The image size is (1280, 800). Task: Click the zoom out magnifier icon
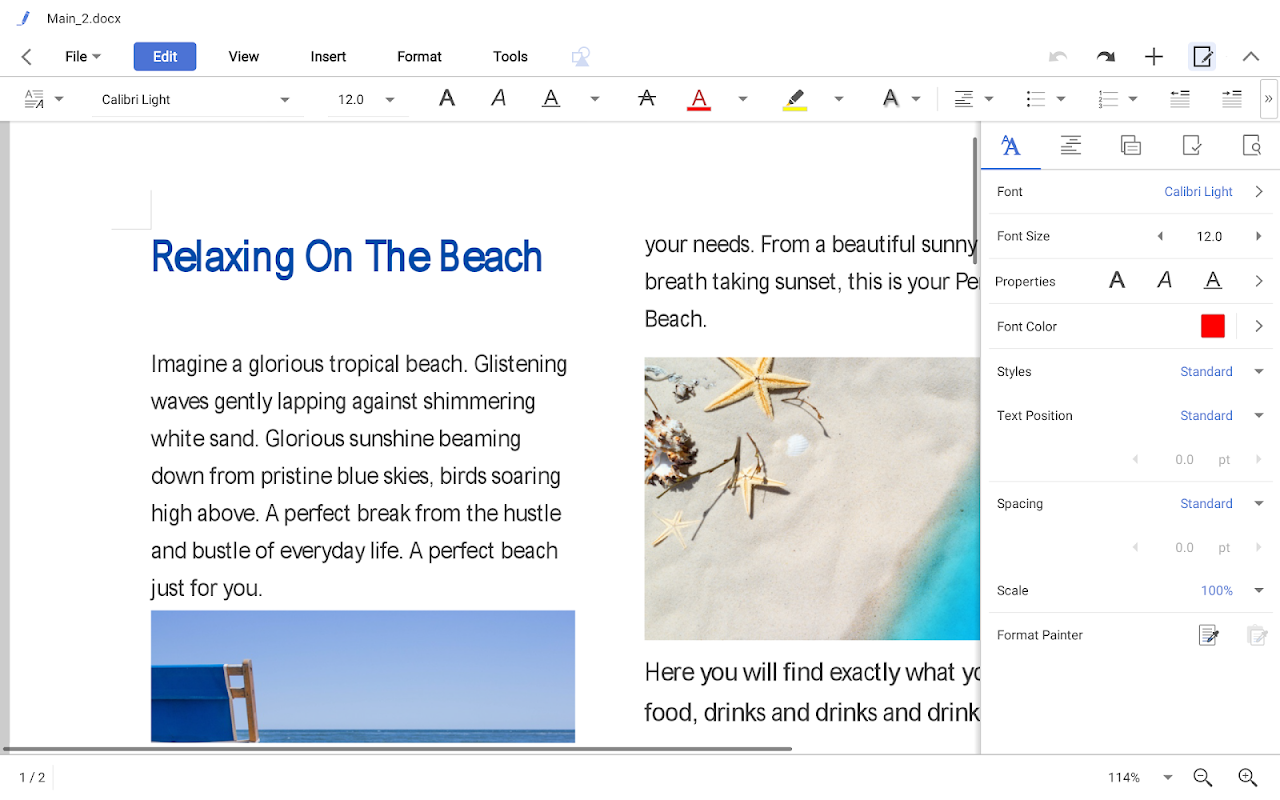(x=1203, y=777)
